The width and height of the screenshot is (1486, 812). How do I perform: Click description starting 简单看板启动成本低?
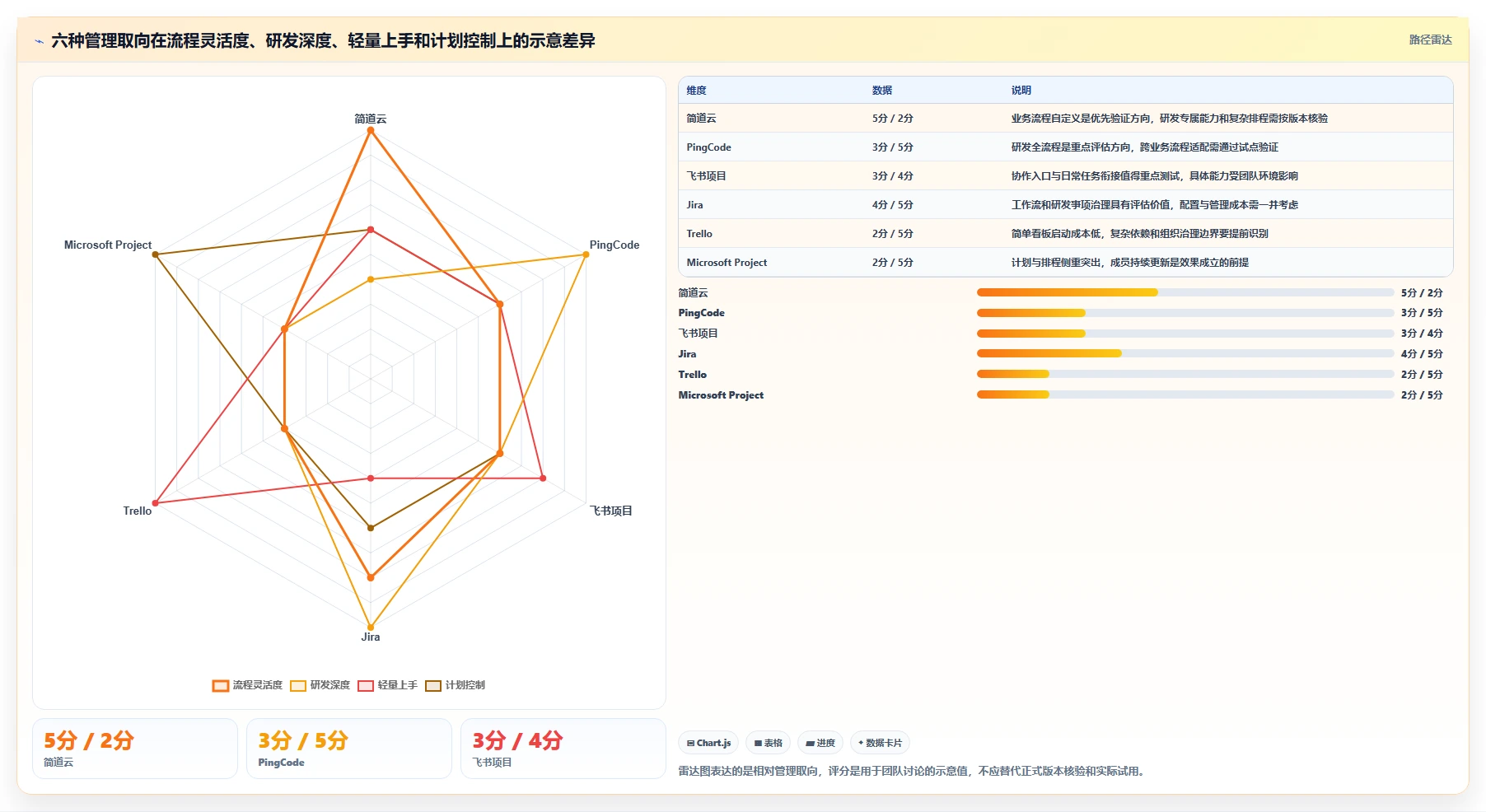[1140, 234]
